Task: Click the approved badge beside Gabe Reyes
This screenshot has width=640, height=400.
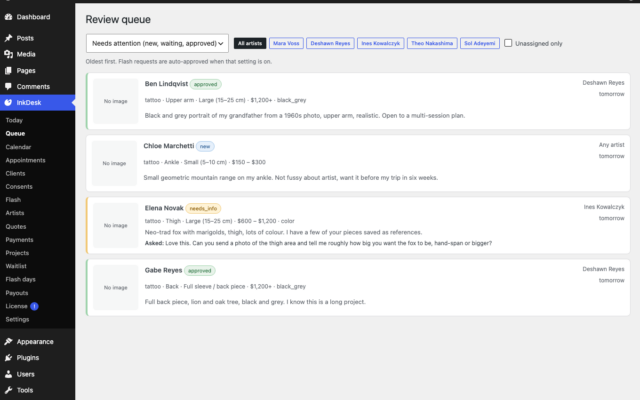Action: [200, 271]
